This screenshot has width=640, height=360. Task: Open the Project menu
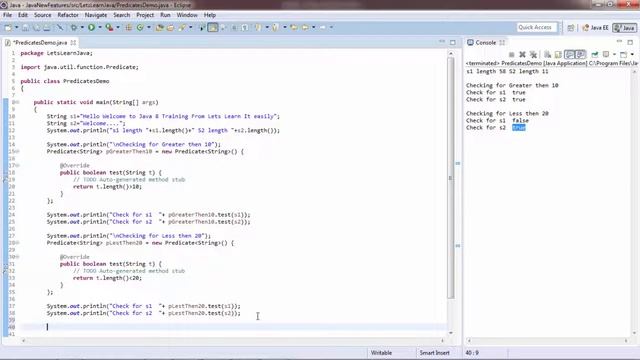tap(145, 15)
